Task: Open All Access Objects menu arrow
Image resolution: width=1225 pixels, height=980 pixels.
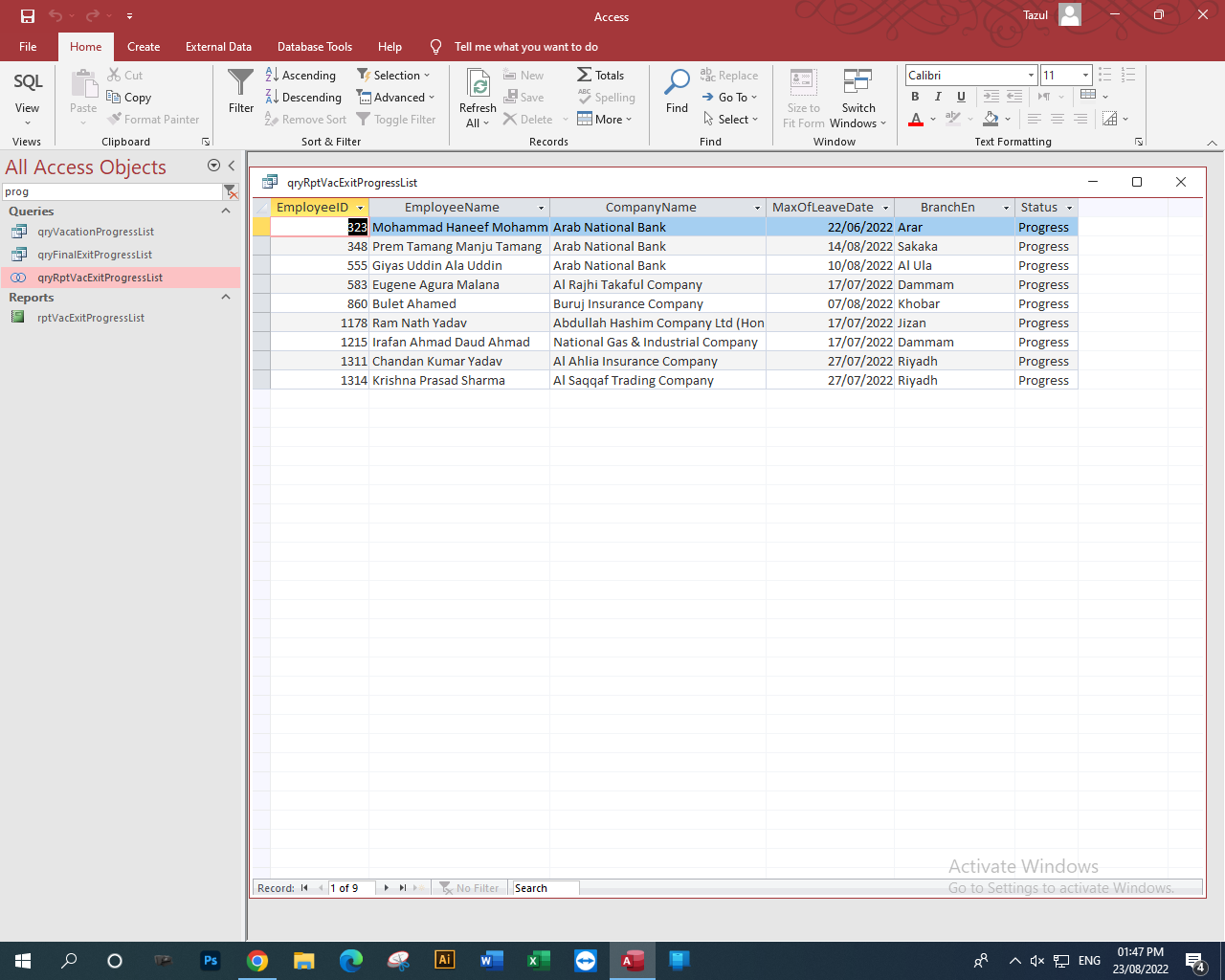Action: coord(213,166)
